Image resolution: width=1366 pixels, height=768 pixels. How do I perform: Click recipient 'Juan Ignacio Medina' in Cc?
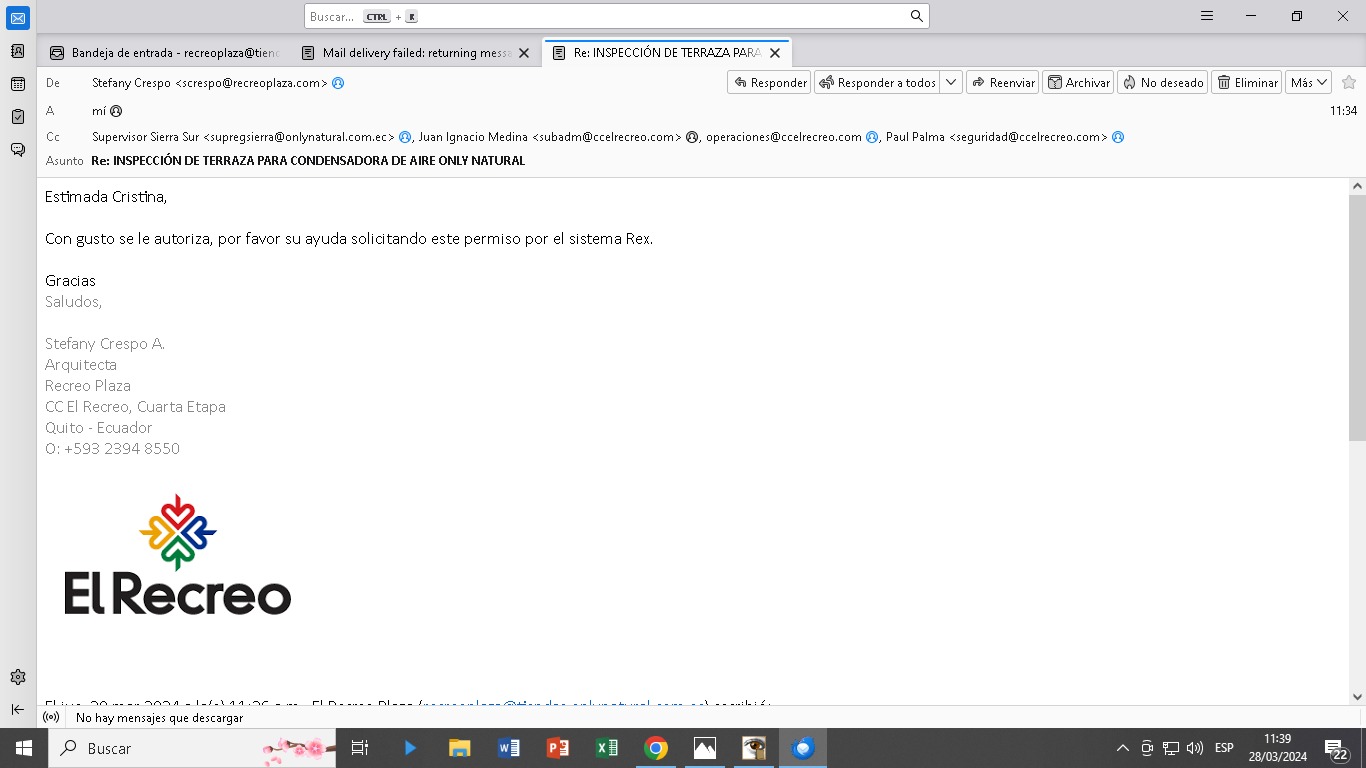click(x=550, y=137)
